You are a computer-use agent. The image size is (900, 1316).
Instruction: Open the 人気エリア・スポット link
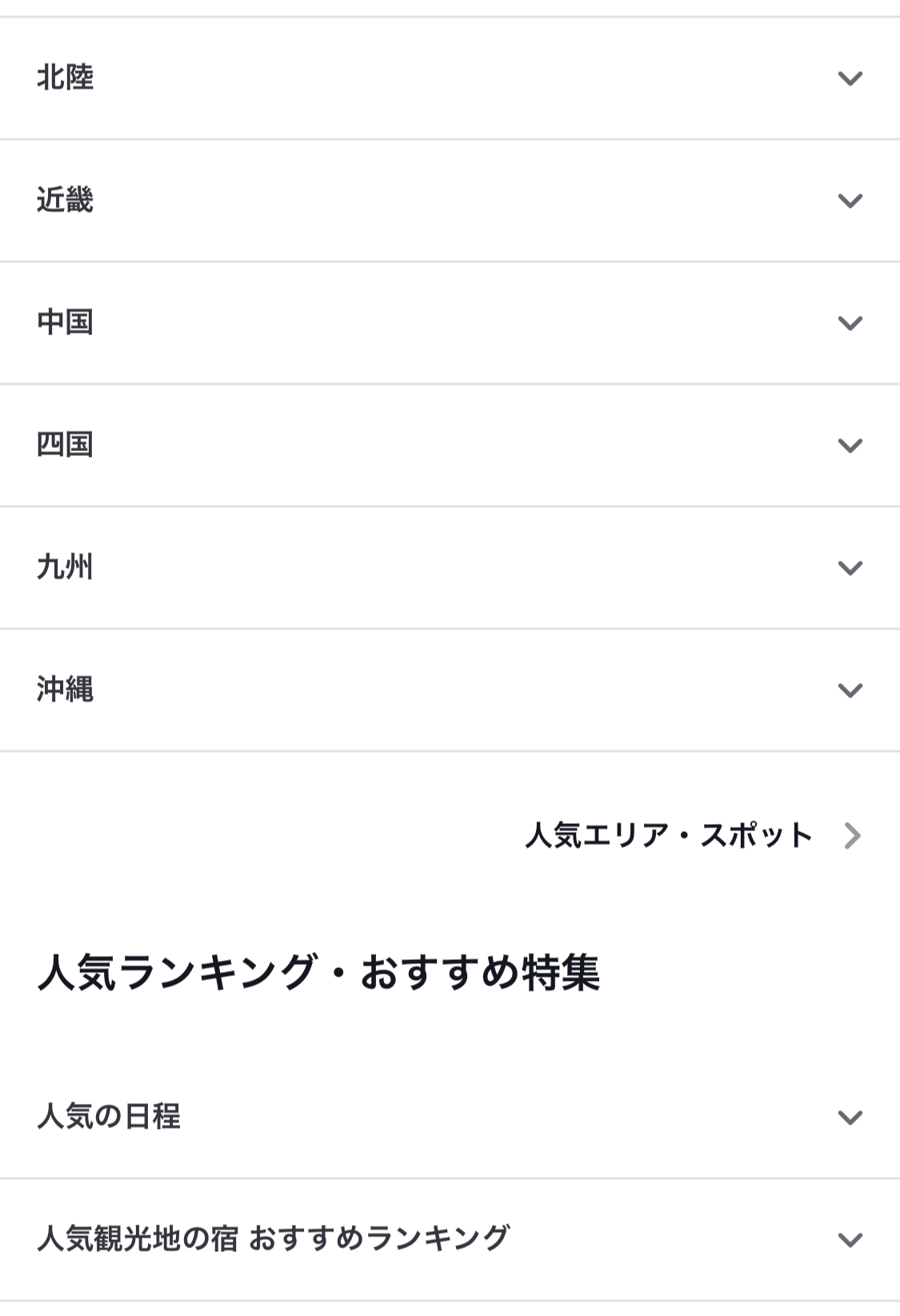(x=669, y=836)
